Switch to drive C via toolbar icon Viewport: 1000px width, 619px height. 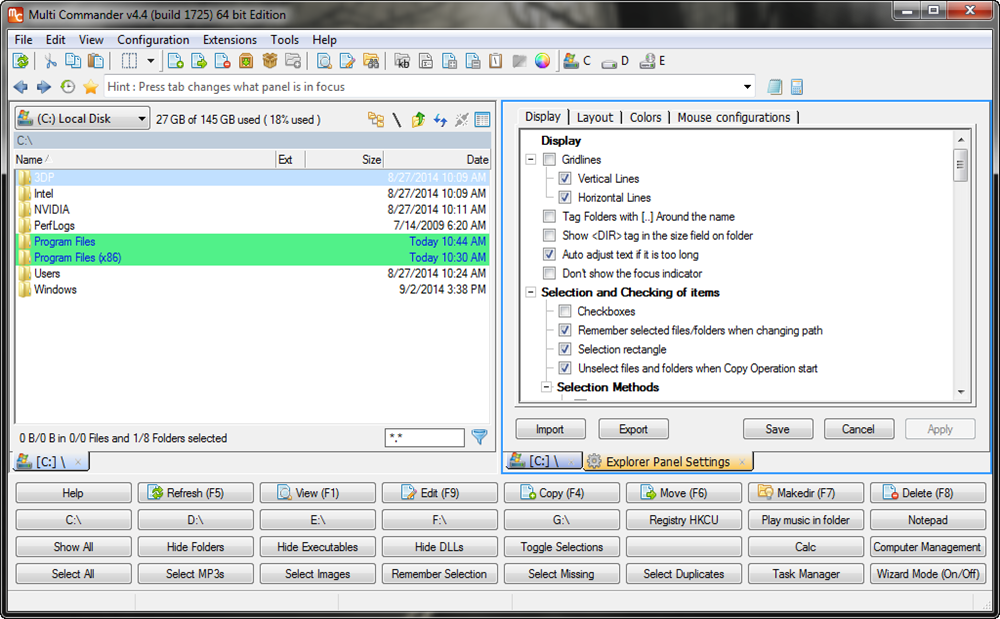pos(577,61)
